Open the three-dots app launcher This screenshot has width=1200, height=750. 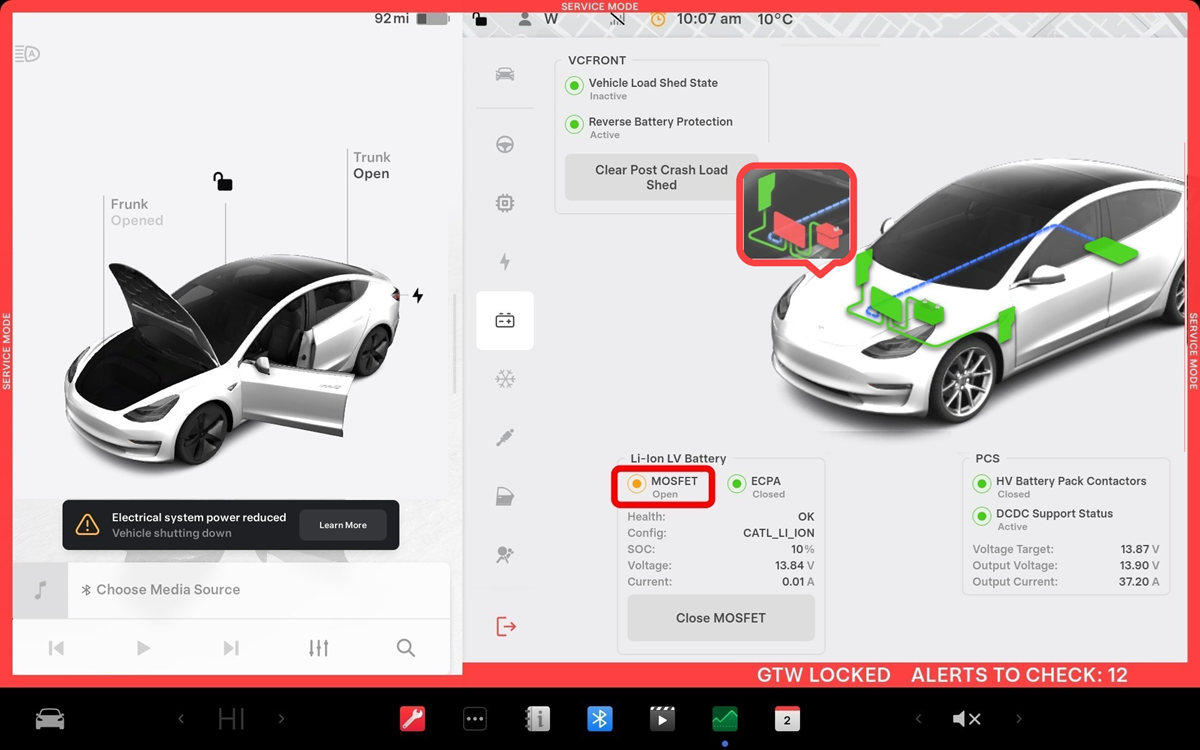(475, 719)
